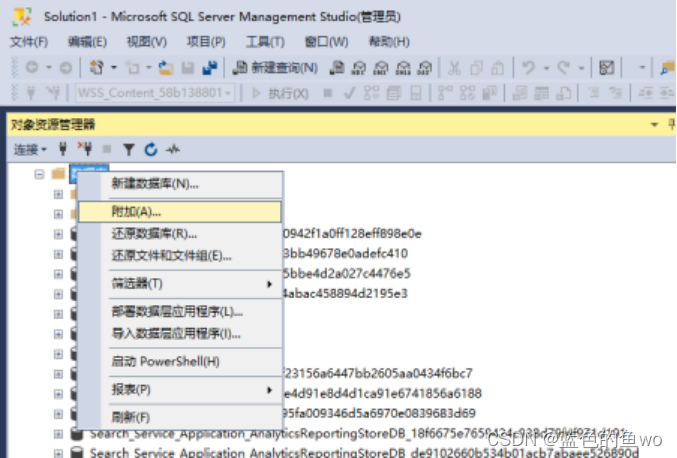Click the Navigate Forward toolbar icon
The height and width of the screenshot is (458, 677).
66,68
